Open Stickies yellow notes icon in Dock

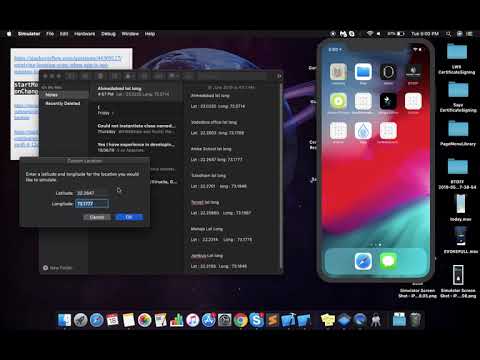click(x=328, y=320)
